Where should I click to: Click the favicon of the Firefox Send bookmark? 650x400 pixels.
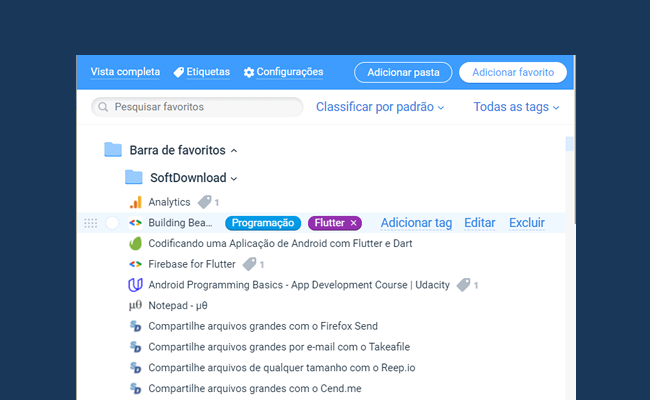pyautogui.click(x=136, y=326)
